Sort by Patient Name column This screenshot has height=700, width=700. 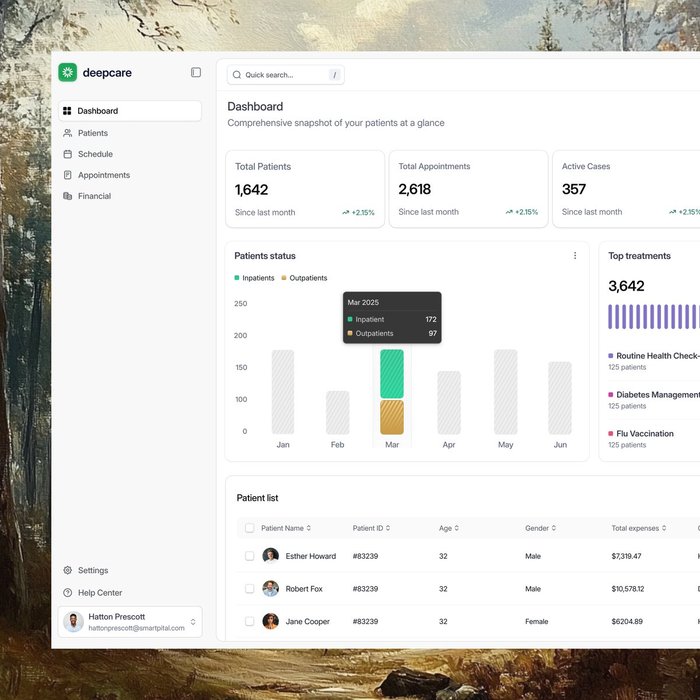point(286,528)
